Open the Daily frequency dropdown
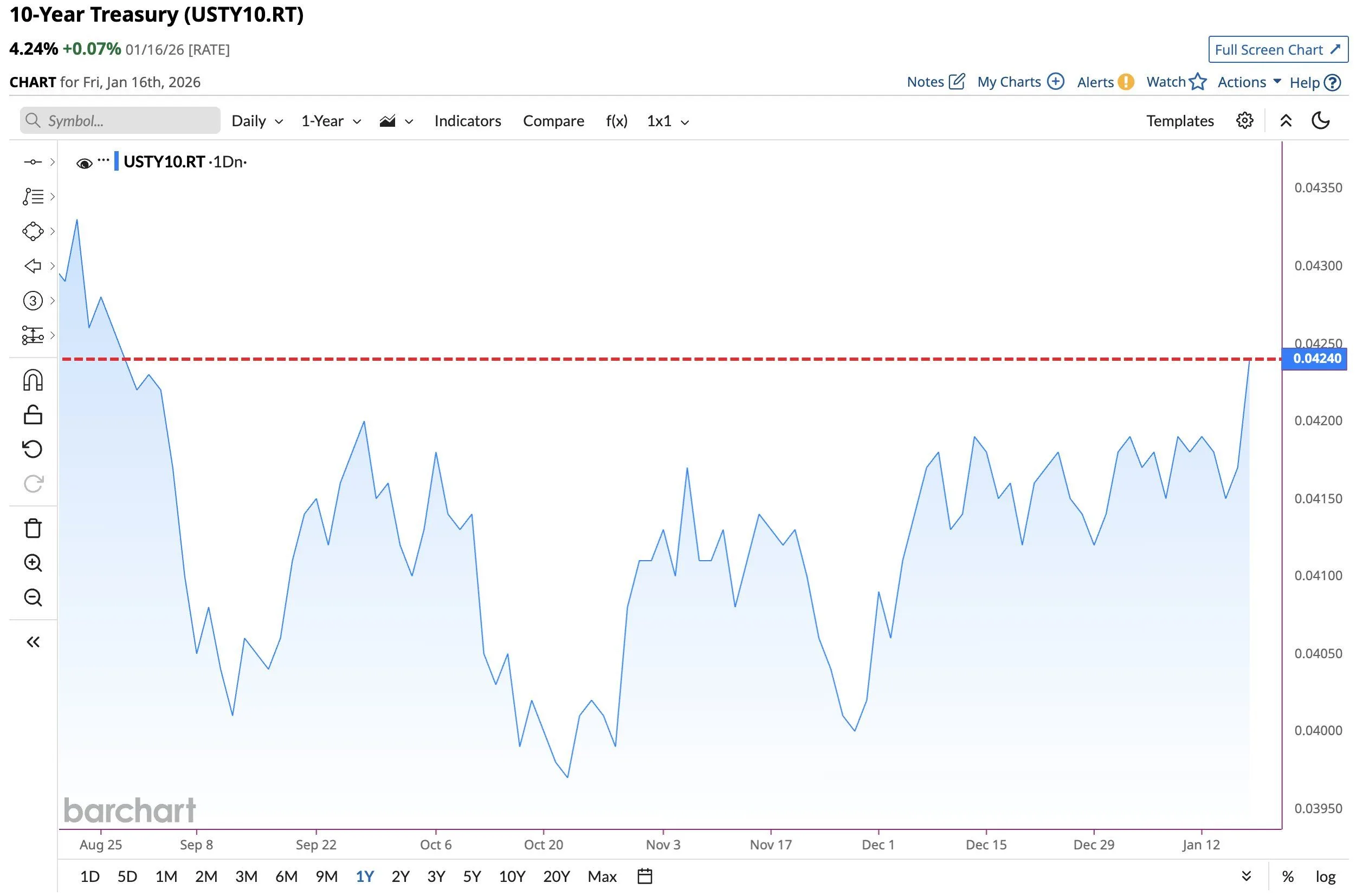The width and height of the screenshot is (1356, 896). [x=257, y=121]
